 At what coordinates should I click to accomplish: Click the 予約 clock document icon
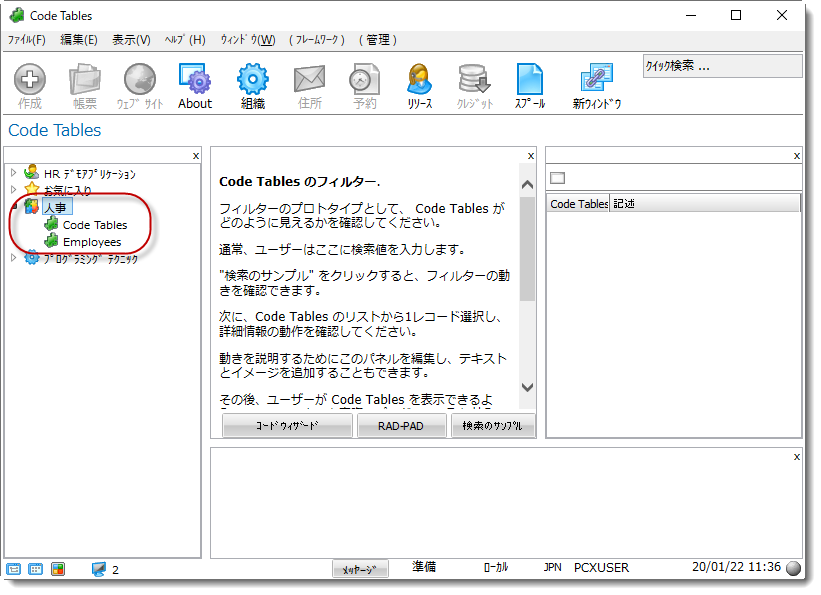(x=364, y=79)
